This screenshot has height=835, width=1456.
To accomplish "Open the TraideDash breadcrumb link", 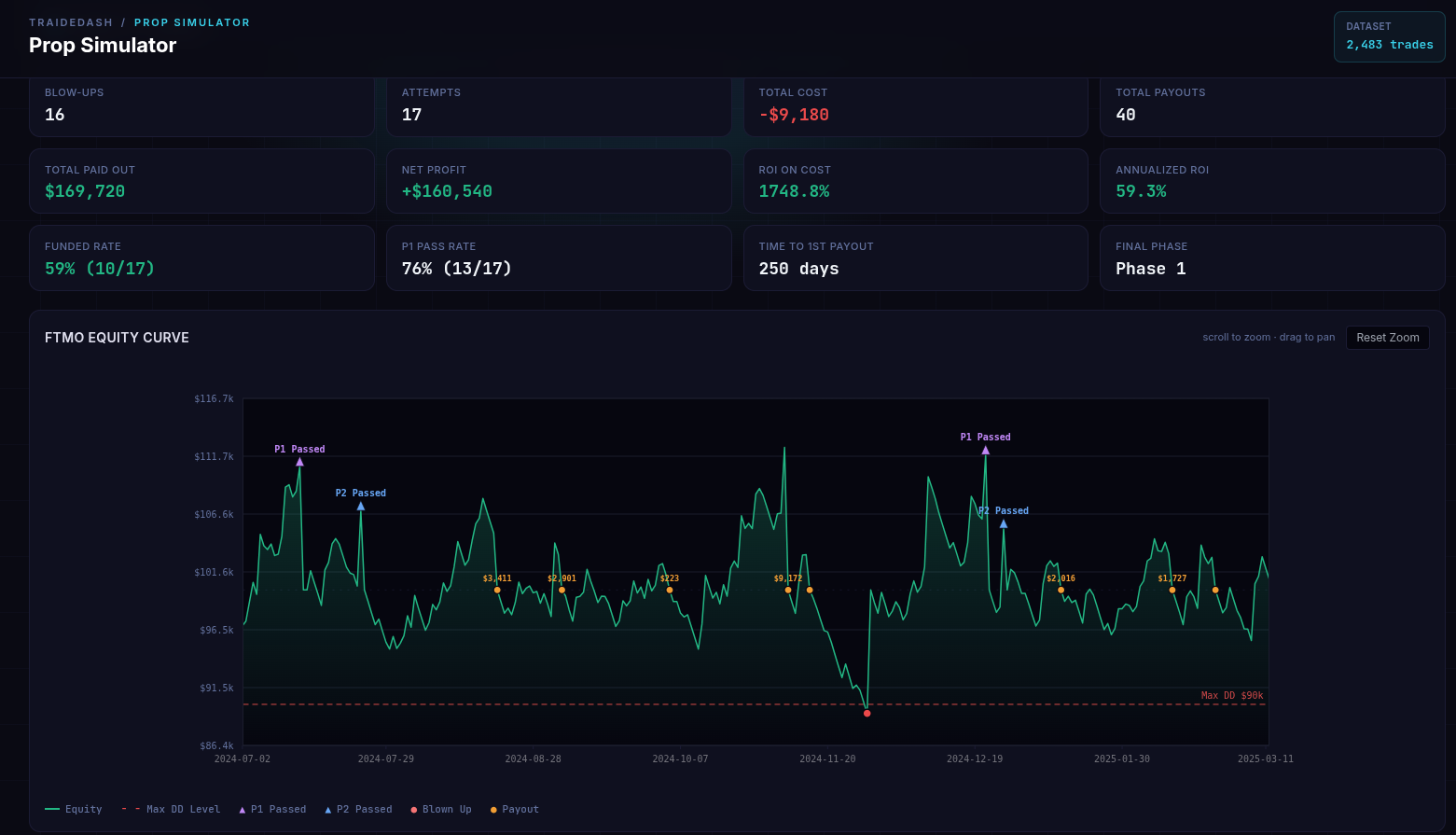I will pos(71,22).
